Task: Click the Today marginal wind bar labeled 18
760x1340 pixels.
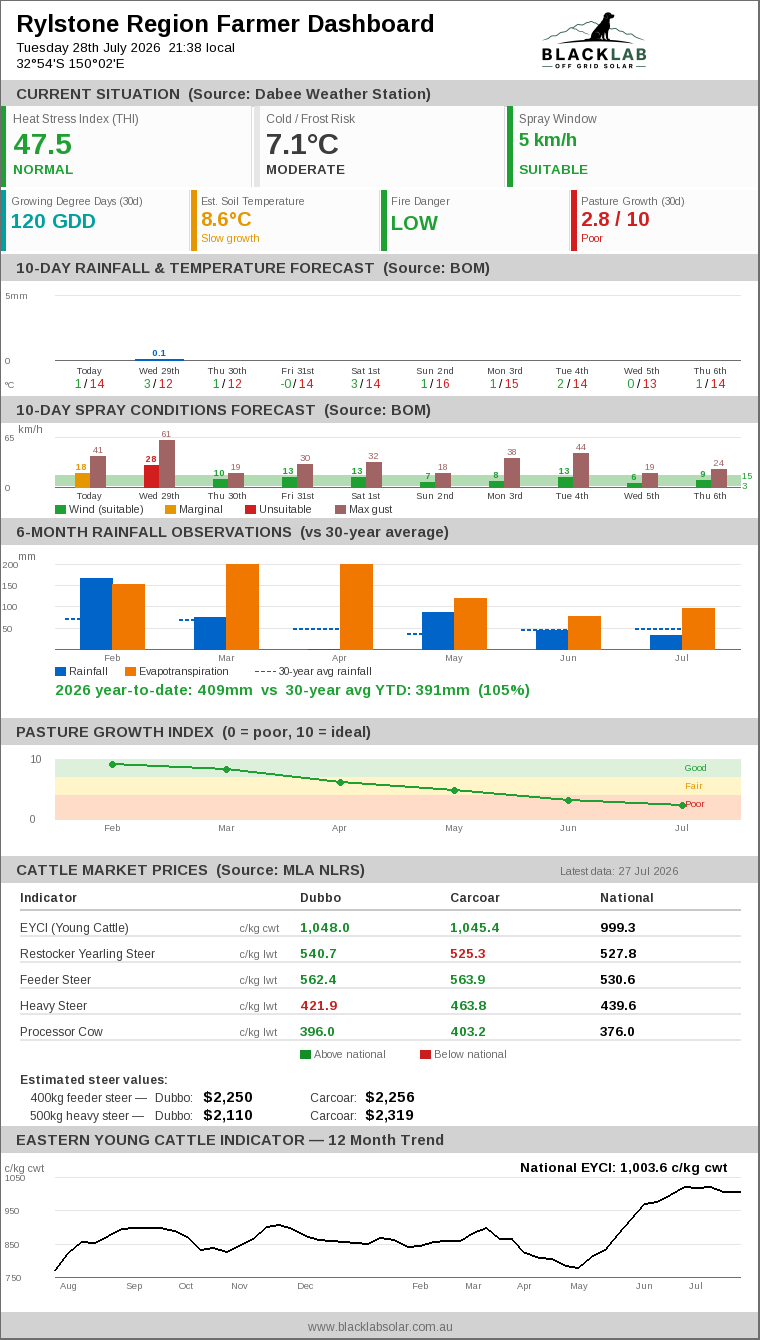Action: pos(82,480)
